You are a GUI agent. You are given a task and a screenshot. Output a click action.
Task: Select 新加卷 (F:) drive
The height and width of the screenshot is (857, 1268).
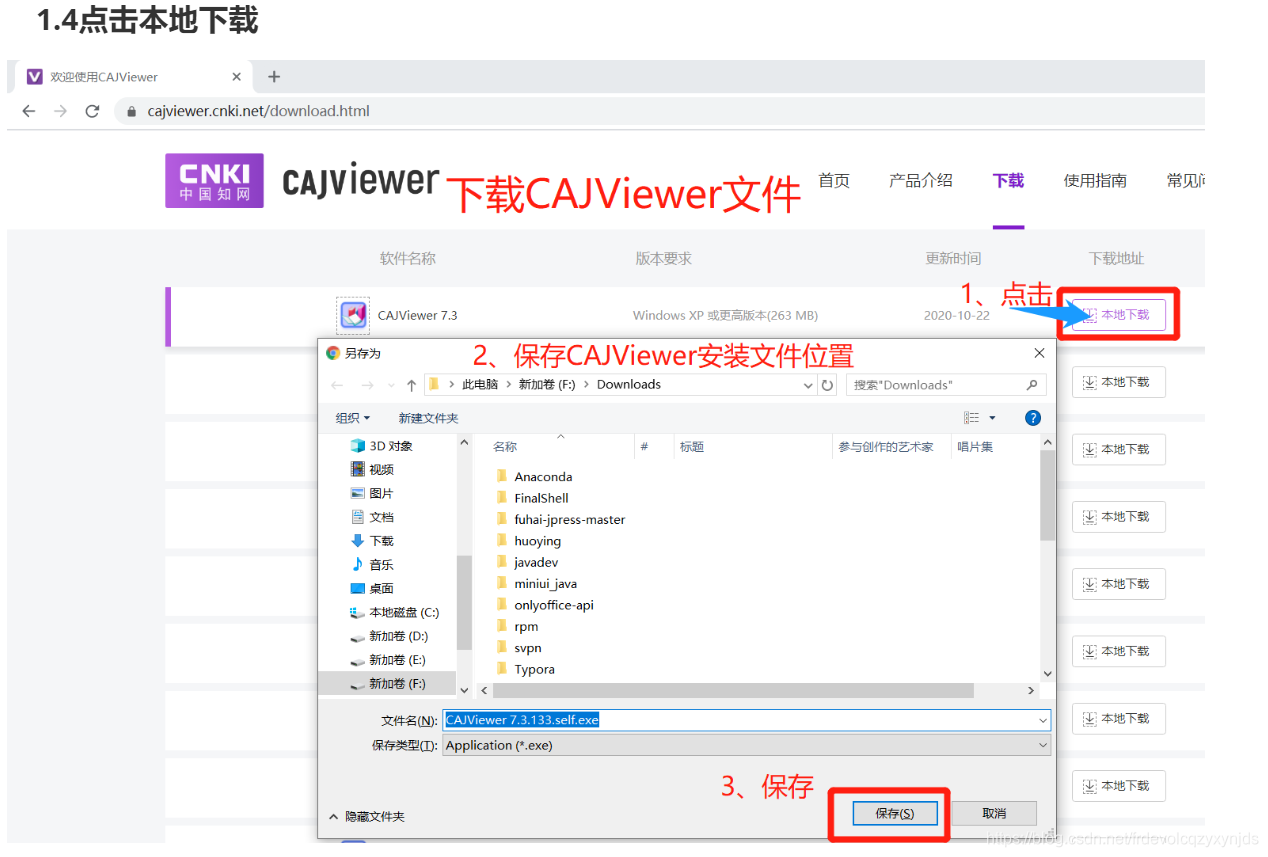click(x=388, y=684)
